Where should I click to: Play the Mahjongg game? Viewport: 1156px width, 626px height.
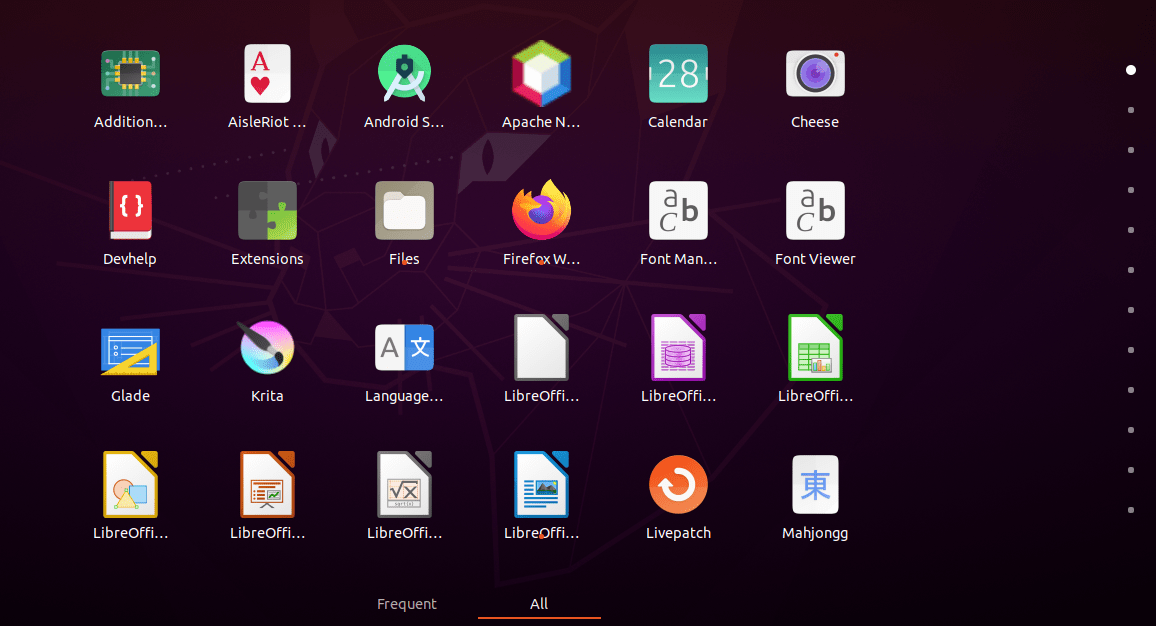pos(815,483)
